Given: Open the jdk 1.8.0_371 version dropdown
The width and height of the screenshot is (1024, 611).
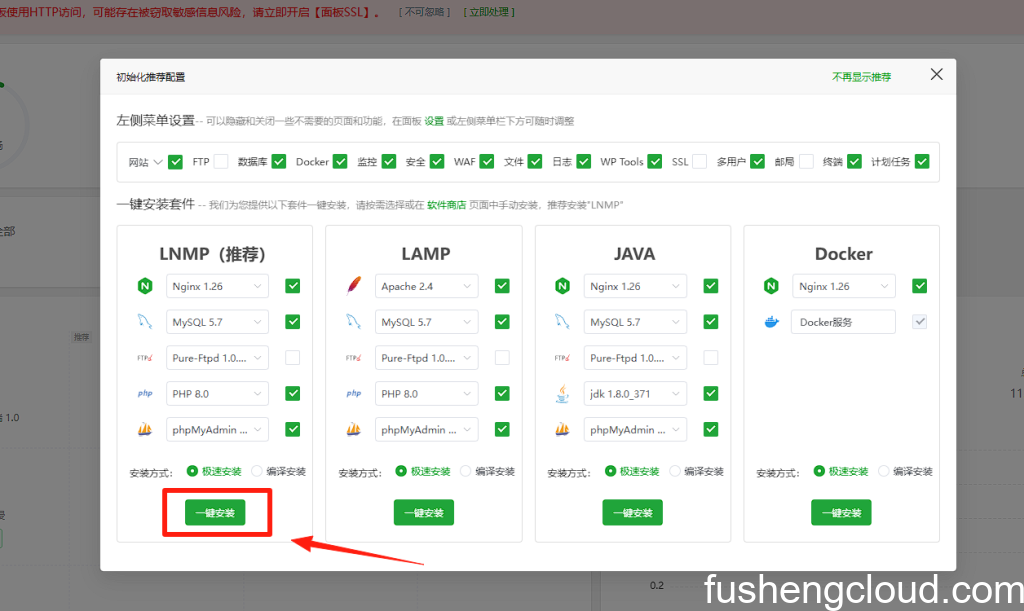Looking at the screenshot, I should (x=635, y=394).
